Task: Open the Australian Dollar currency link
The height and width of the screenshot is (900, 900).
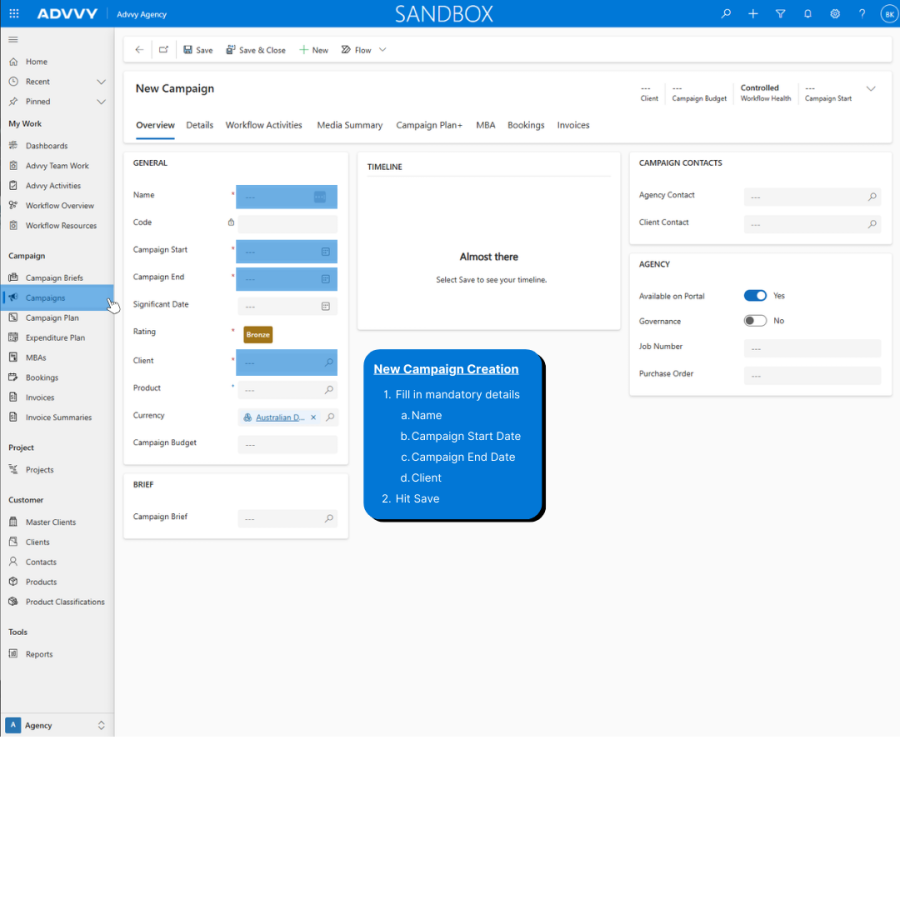Action: [280, 417]
